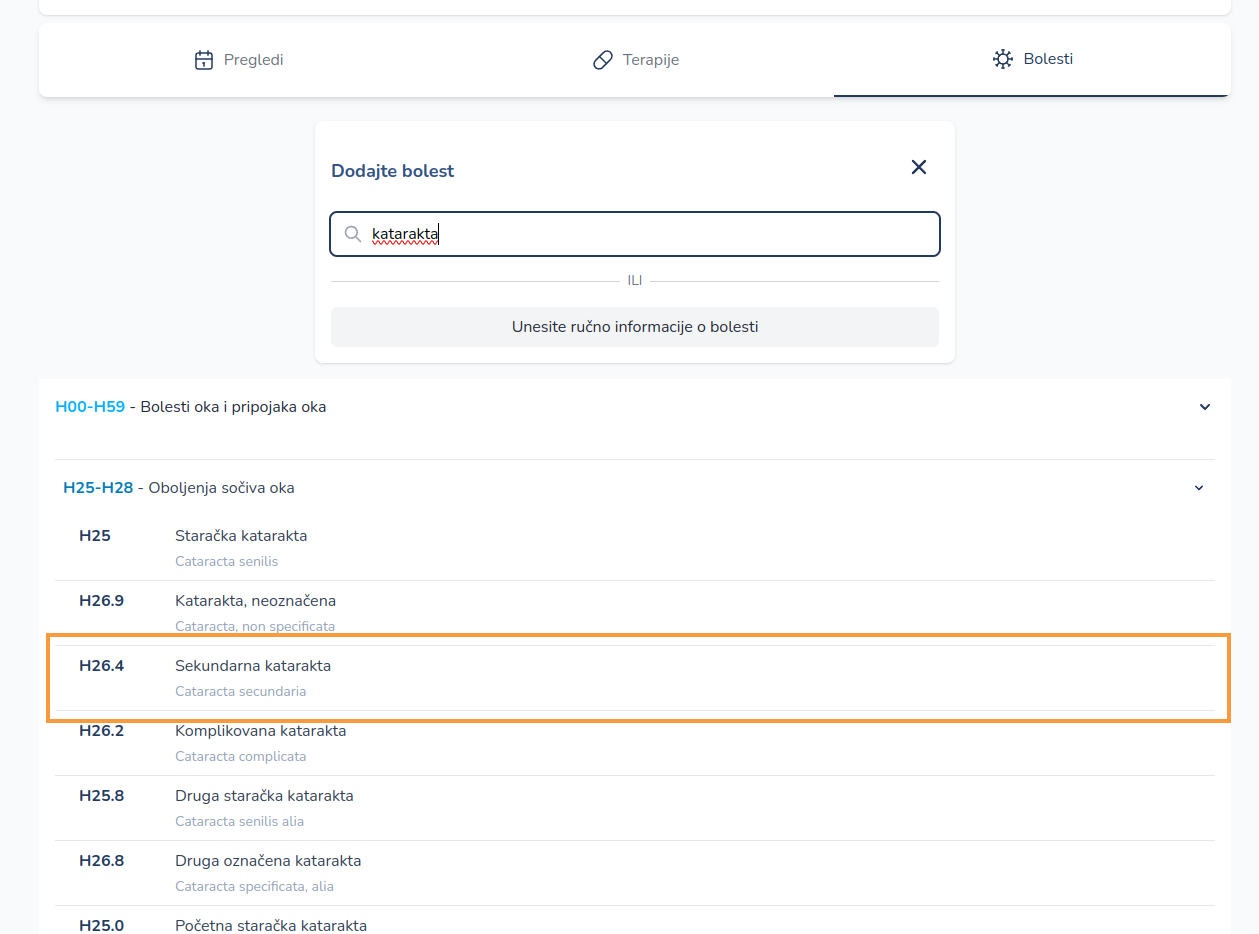Collapse the H25-H28 section chevron
Image resolution: width=1259 pixels, height=934 pixels.
click(1199, 488)
